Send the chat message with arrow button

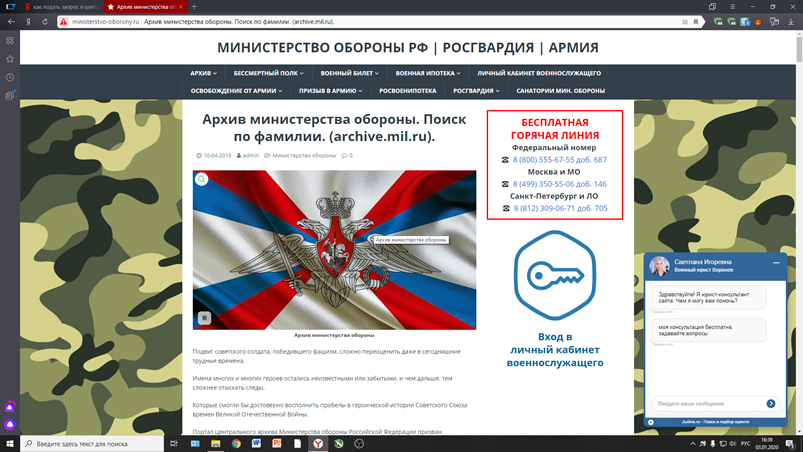tap(771, 403)
